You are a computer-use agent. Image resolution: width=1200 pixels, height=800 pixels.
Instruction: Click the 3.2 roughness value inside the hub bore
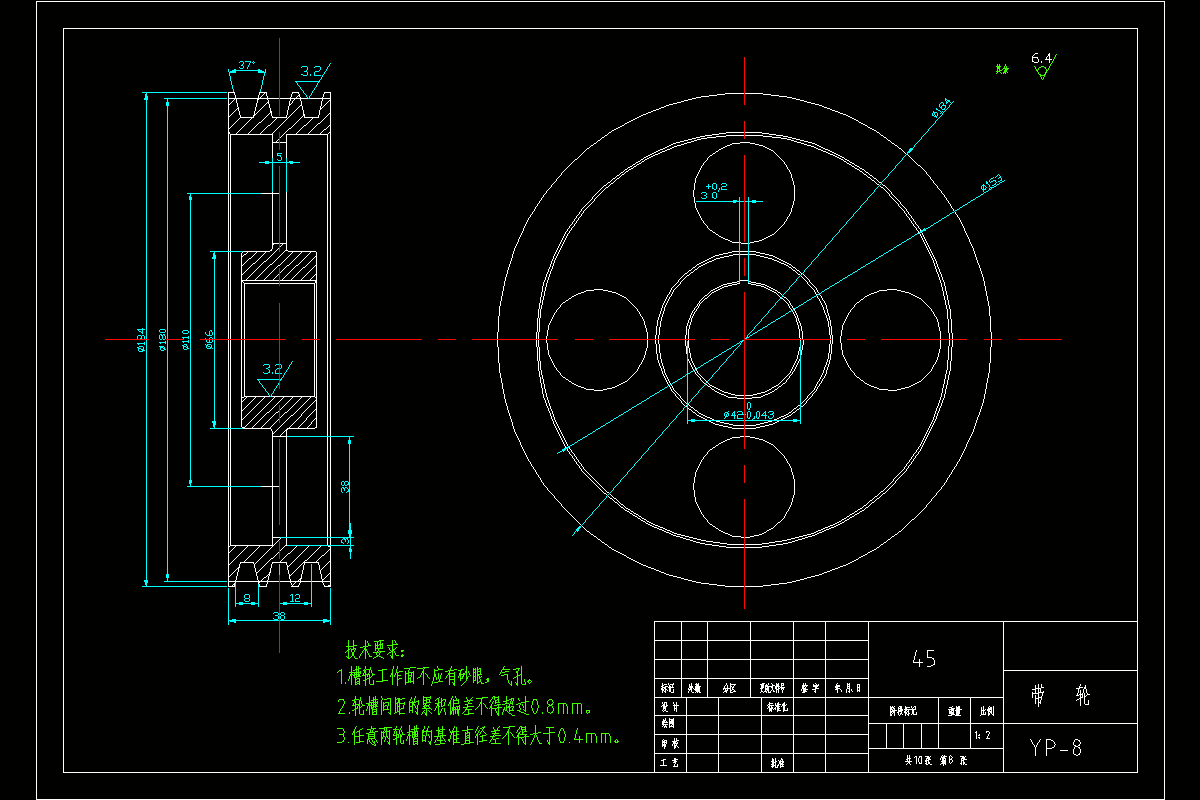click(x=272, y=369)
